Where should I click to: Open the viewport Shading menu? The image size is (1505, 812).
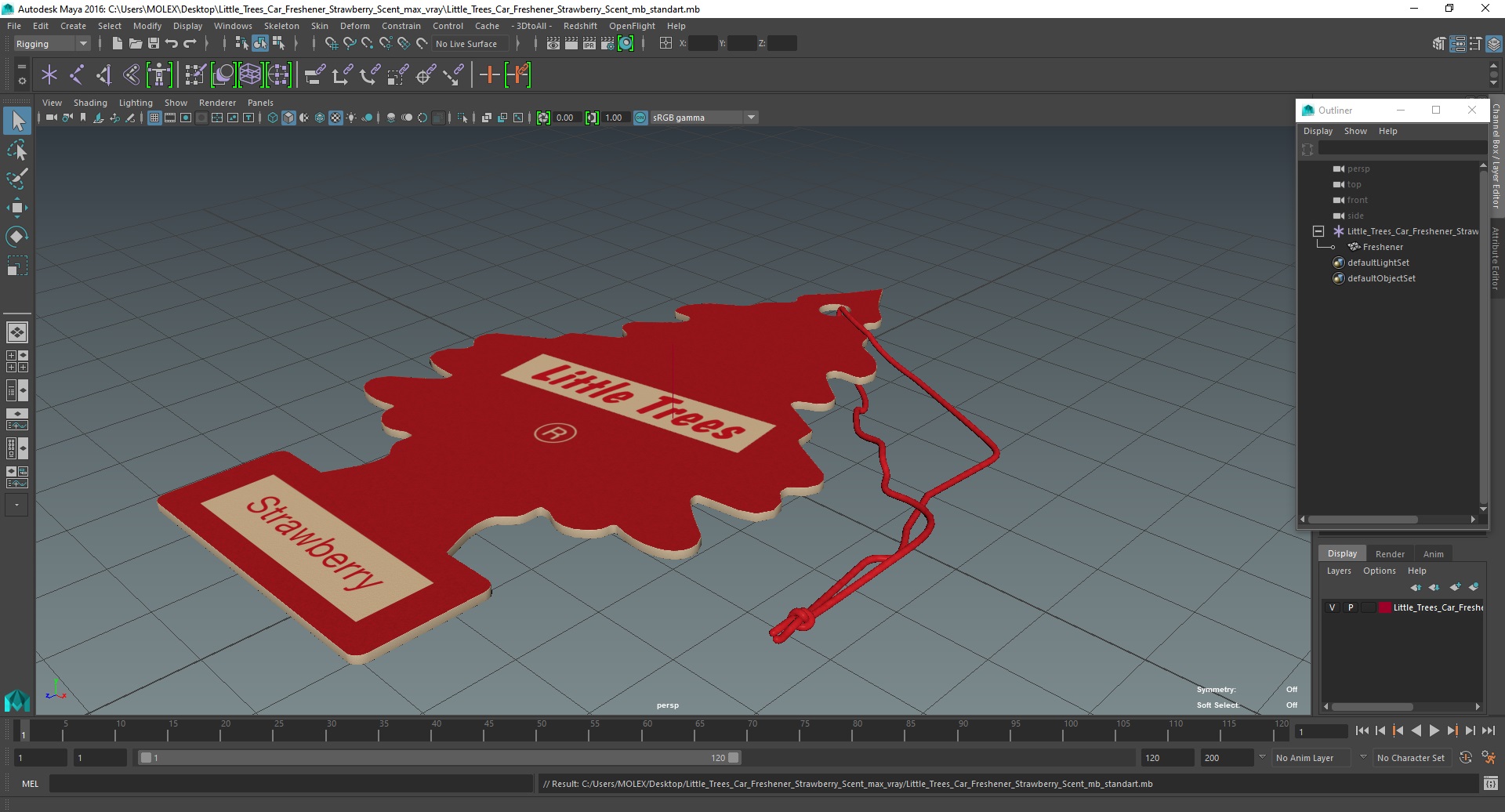pyautogui.click(x=90, y=103)
